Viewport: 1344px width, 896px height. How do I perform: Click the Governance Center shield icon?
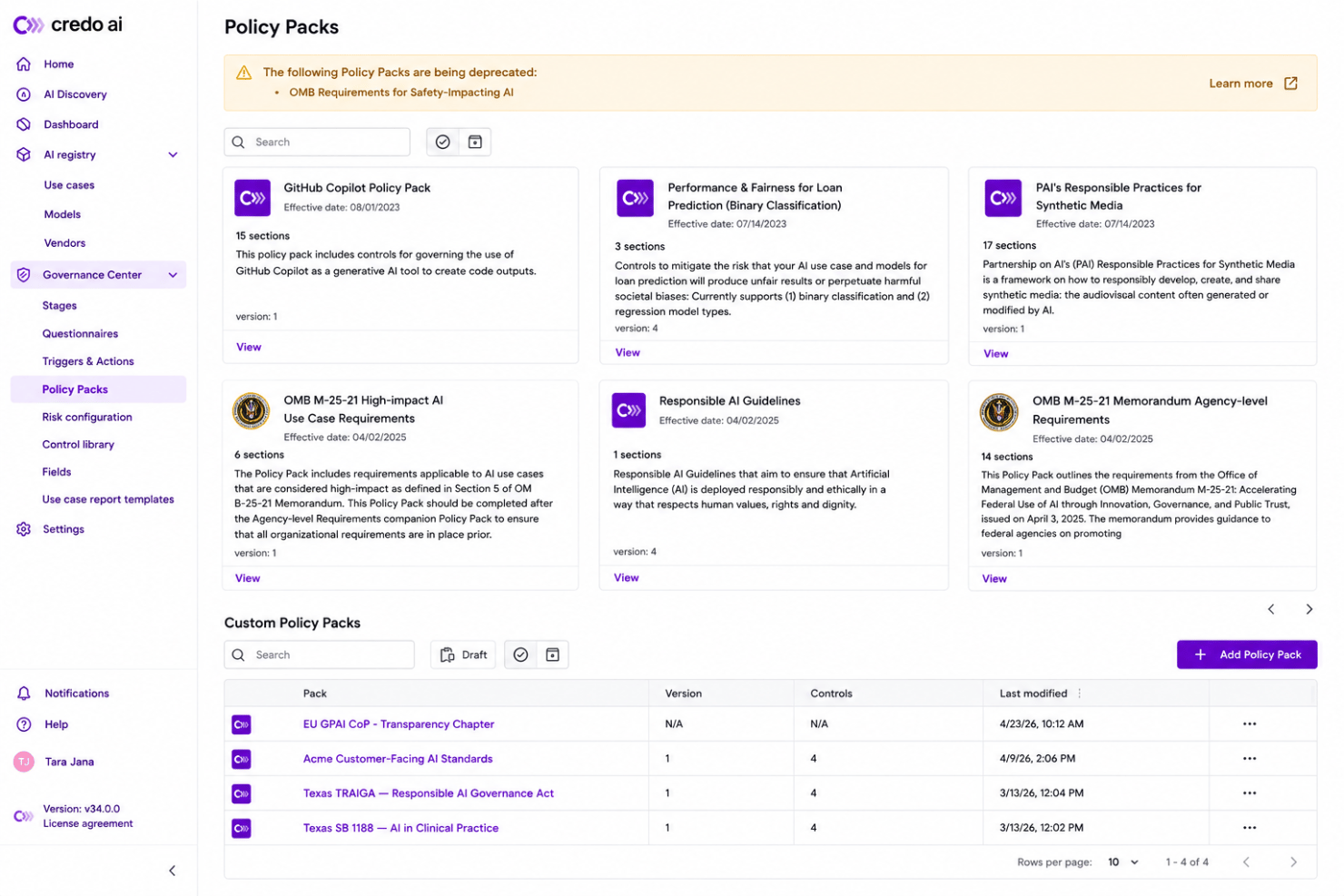[x=24, y=275]
